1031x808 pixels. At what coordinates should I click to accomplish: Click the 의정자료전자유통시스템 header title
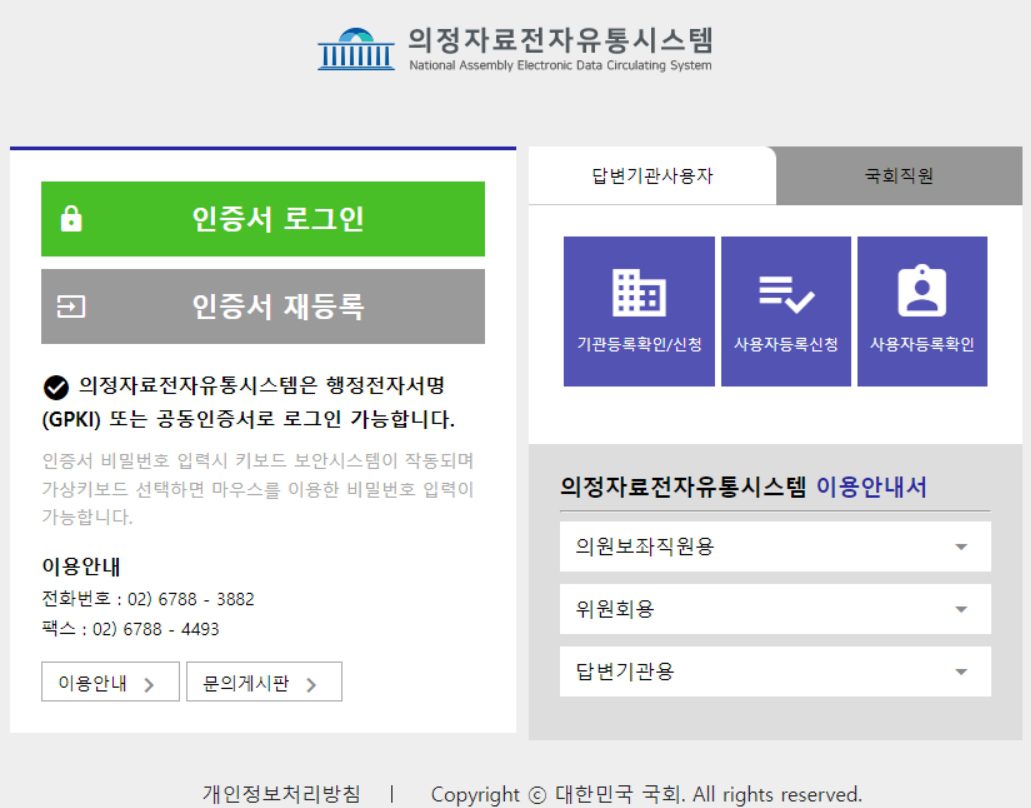(x=560, y=42)
